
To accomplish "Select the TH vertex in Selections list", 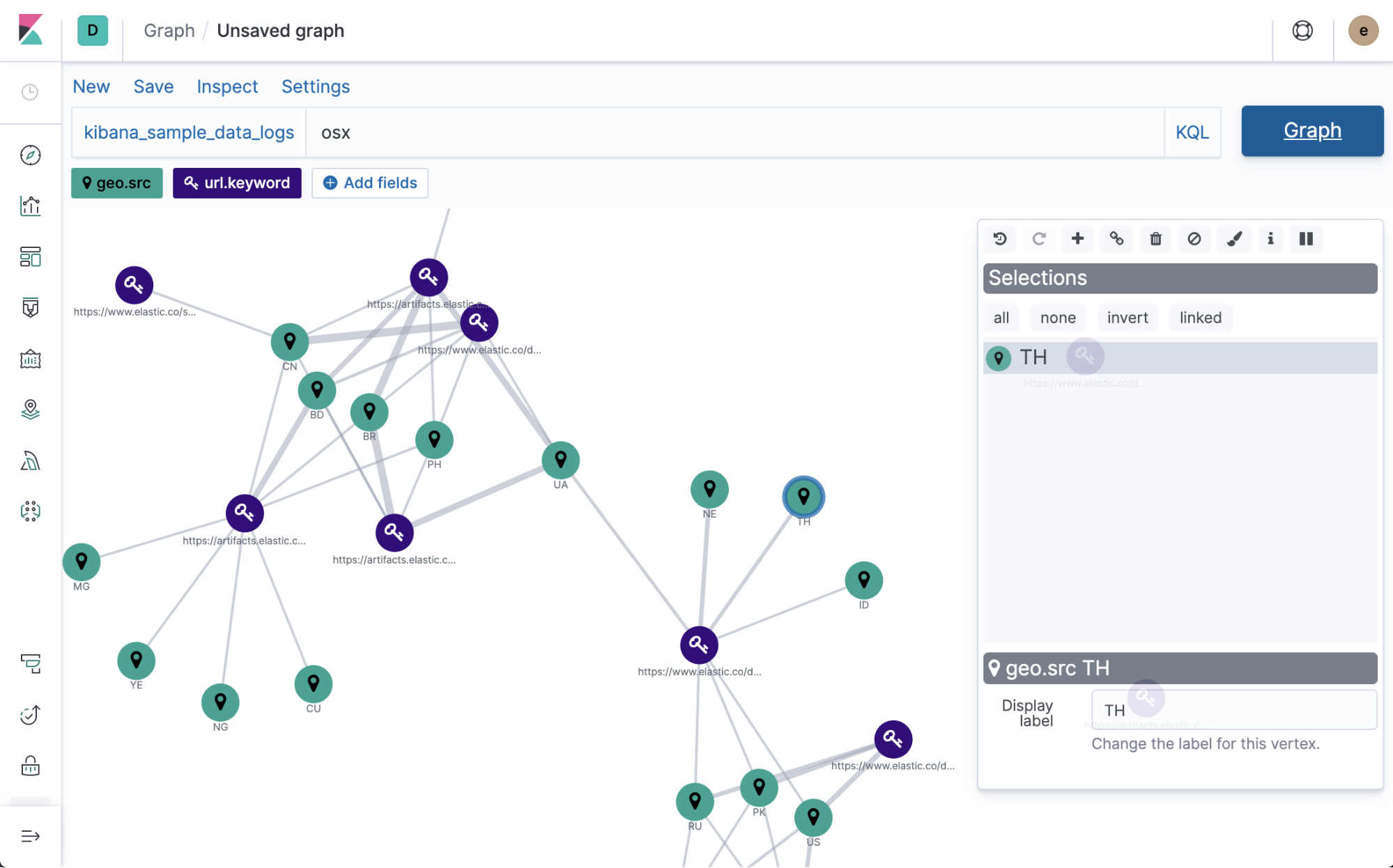I will [x=1034, y=357].
